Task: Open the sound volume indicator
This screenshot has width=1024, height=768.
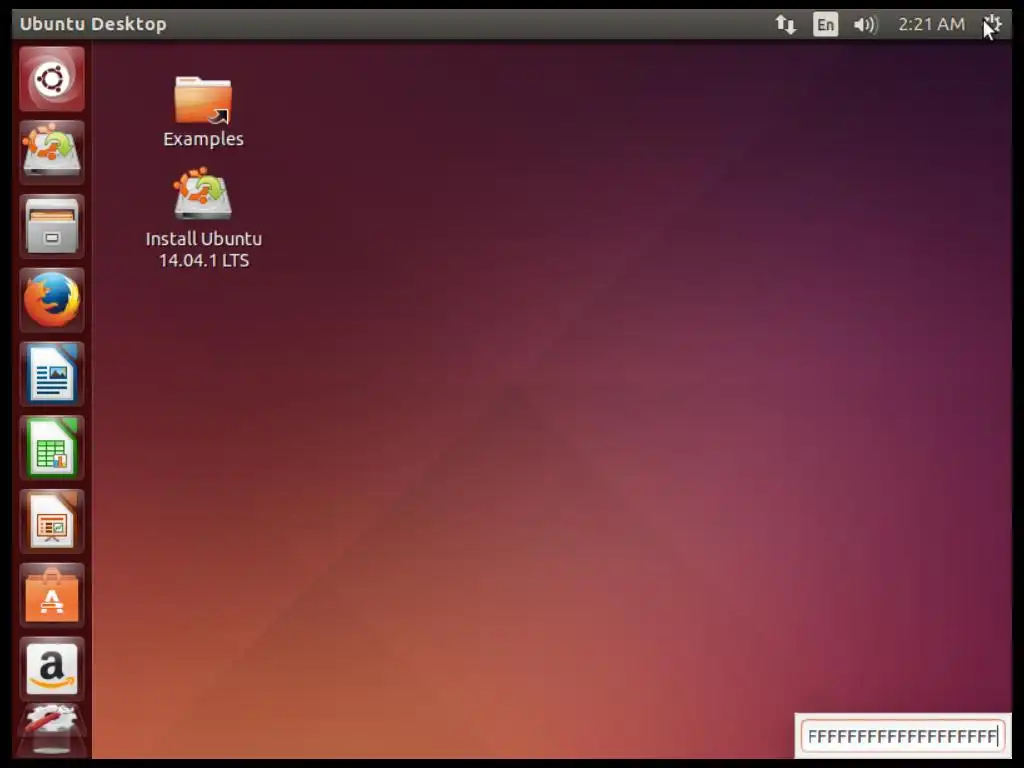Action: 865,25
